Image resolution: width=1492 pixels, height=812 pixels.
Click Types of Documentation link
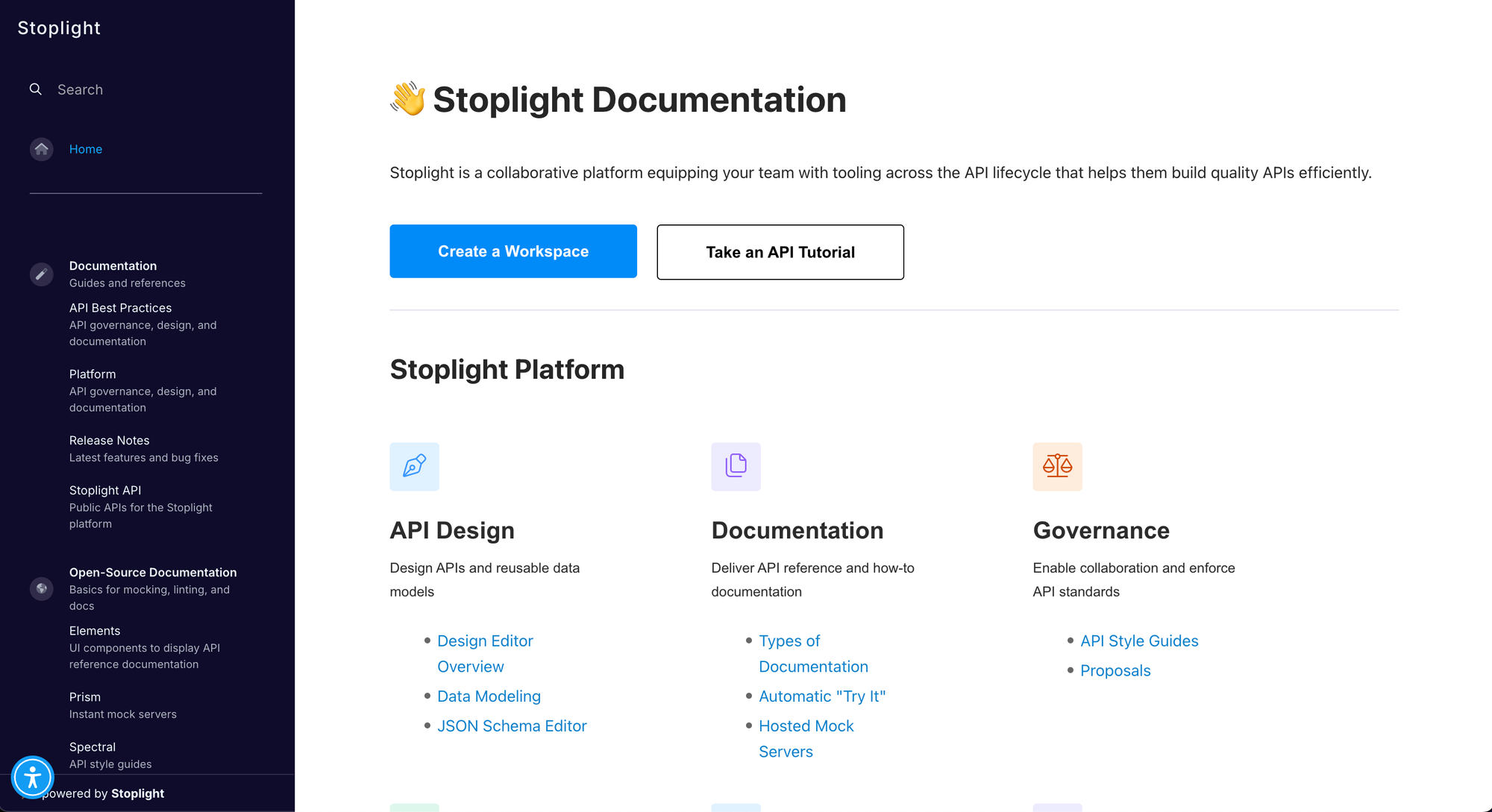[x=813, y=653]
